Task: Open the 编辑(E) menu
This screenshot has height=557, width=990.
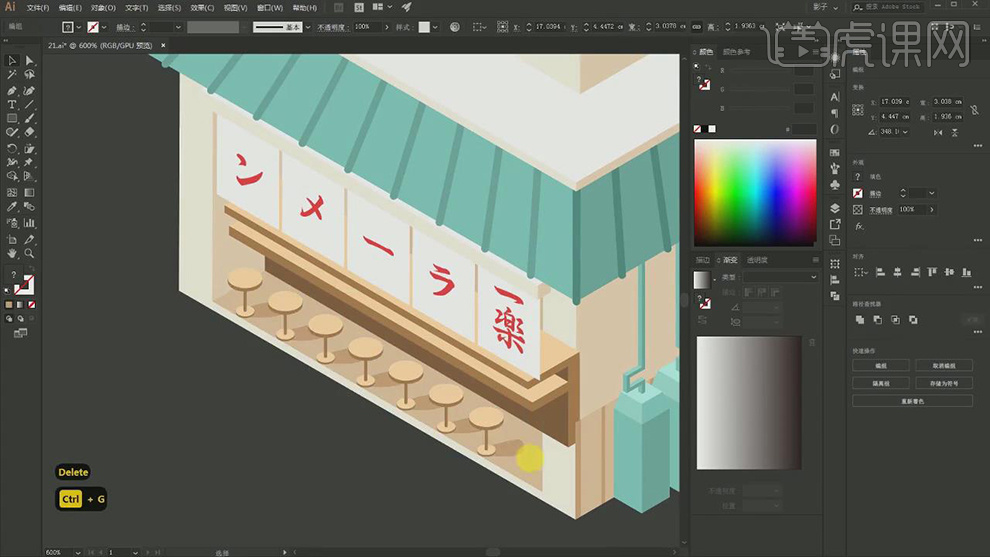Action: click(69, 8)
